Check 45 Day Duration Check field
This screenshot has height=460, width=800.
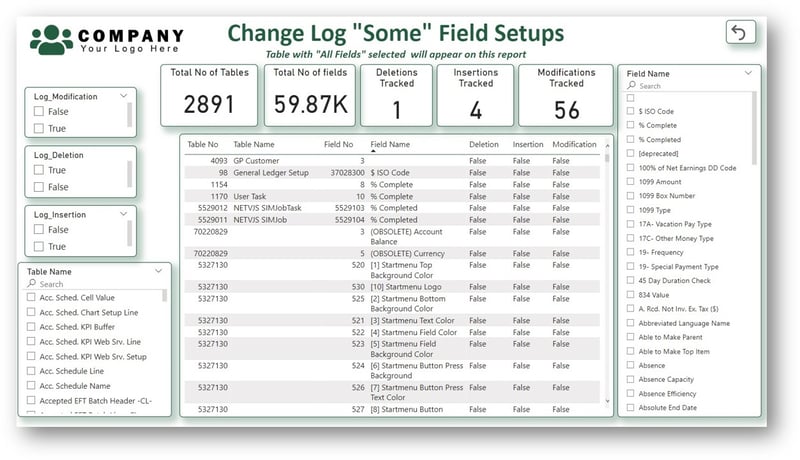click(x=631, y=280)
